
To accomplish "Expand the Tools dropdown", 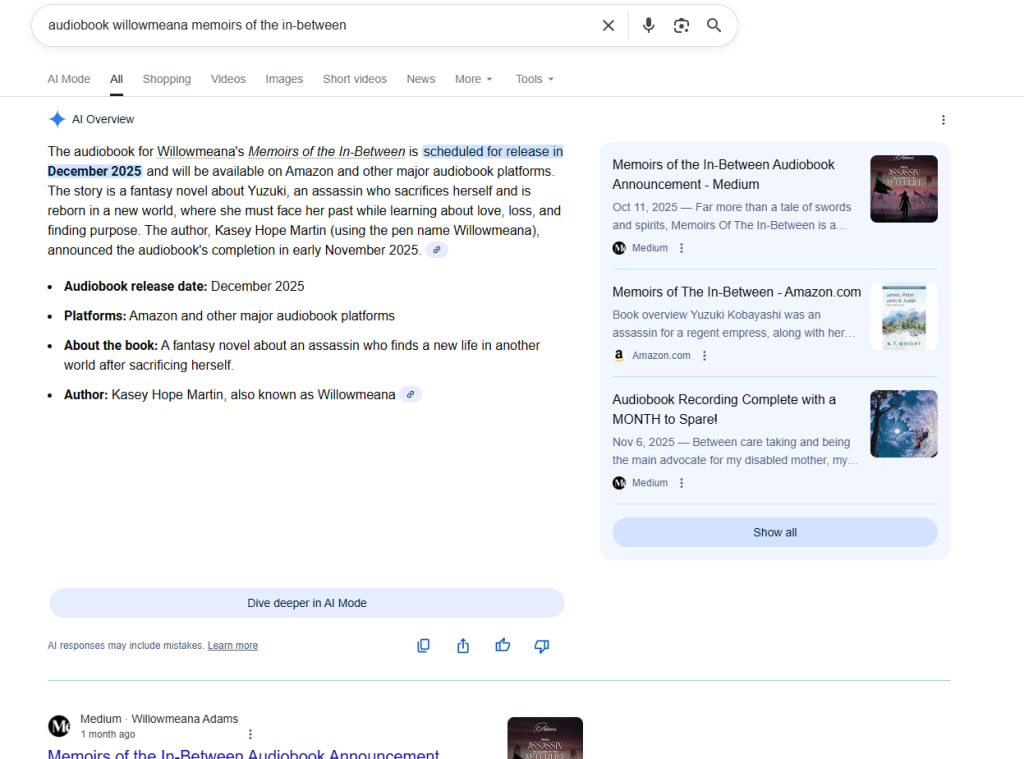I will [534, 79].
